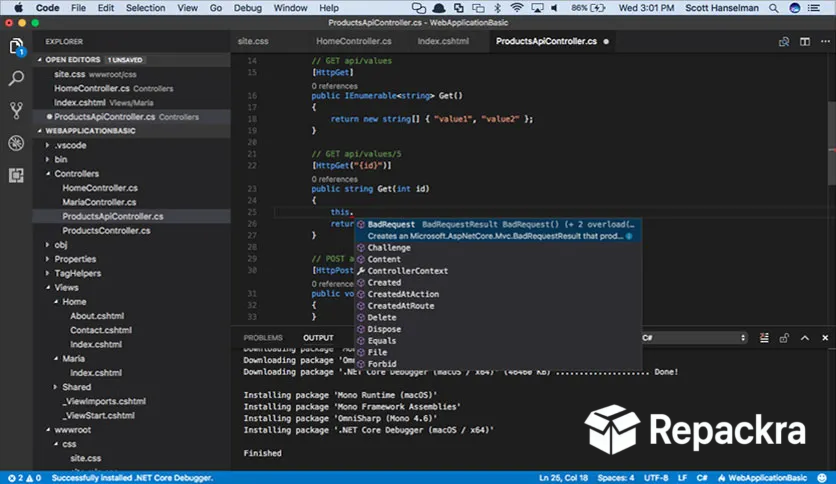Collapse the Controllers folder
Screen dimensions: 836x484
click(x=48, y=174)
